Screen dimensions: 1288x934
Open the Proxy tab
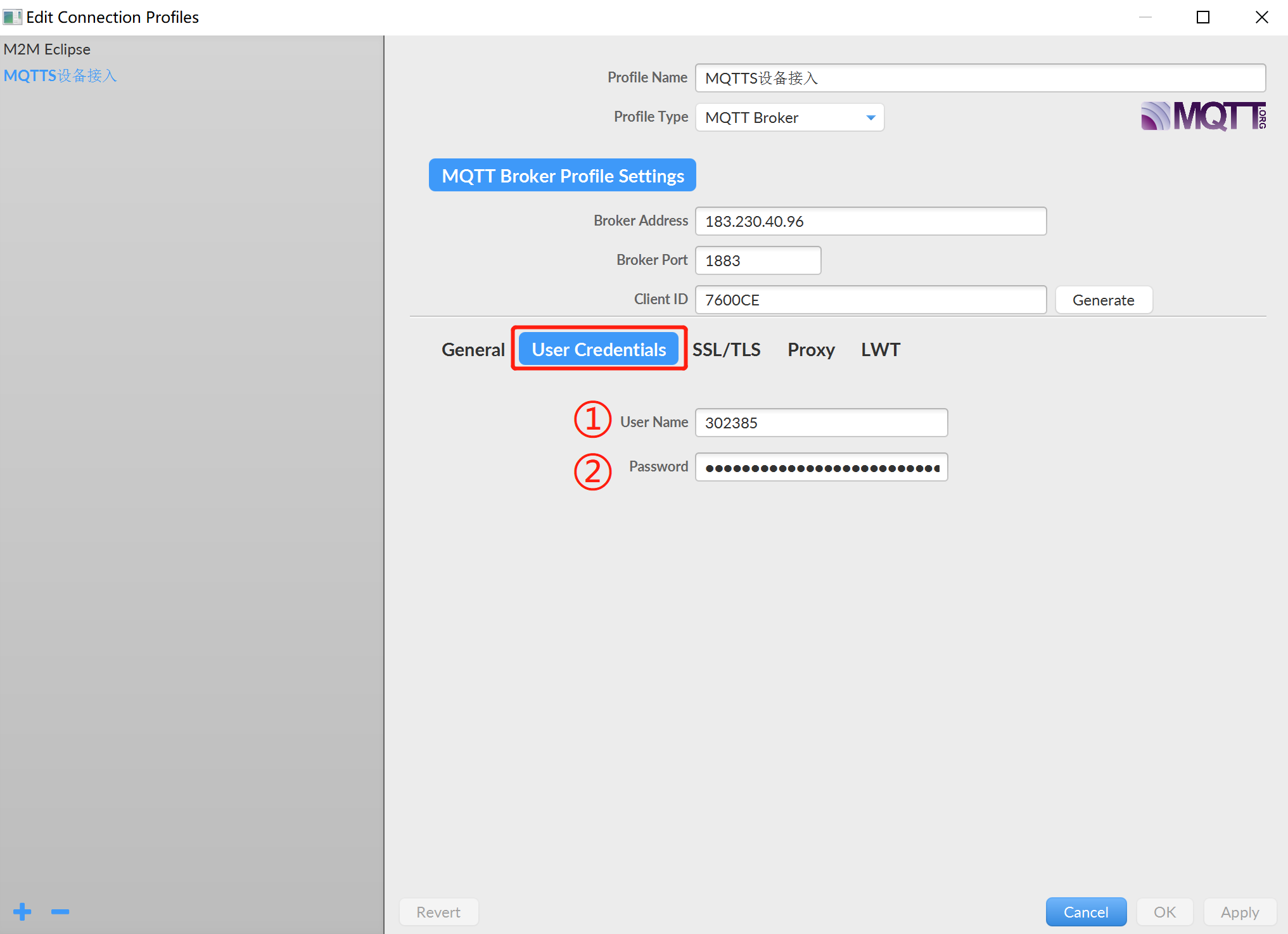pyautogui.click(x=811, y=349)
